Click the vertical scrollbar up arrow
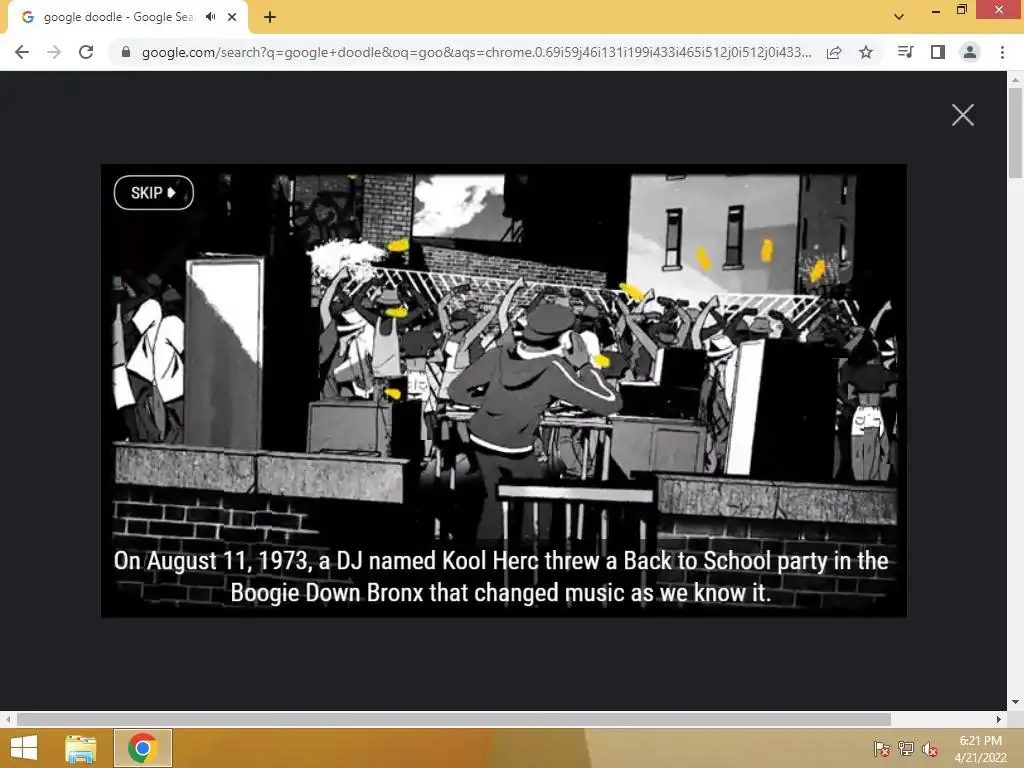This screenshot has width=1024, height=768. click(x=1015, y=80)
